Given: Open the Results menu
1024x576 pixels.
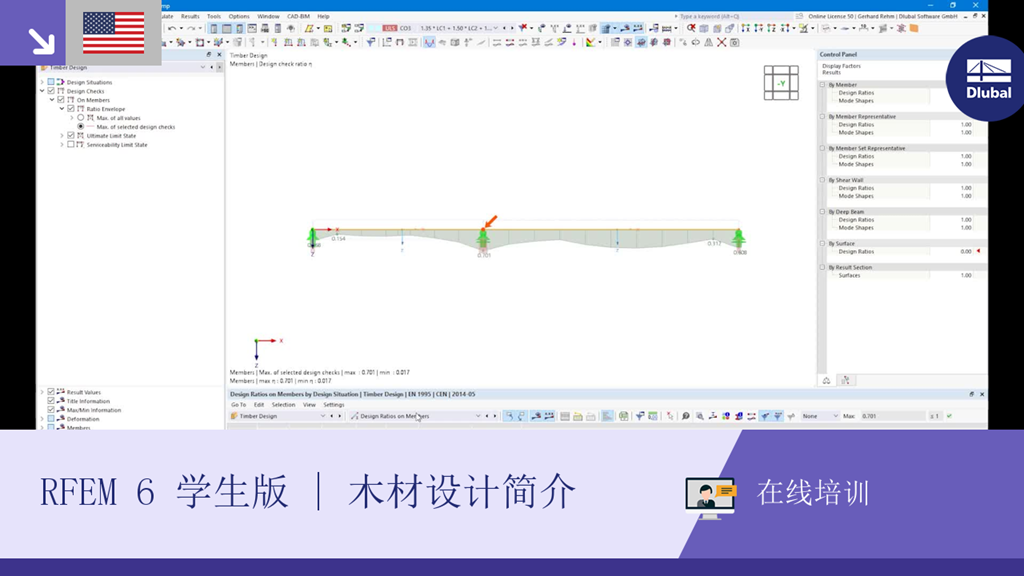Looking at the screenshot, I should click(190, 16).
